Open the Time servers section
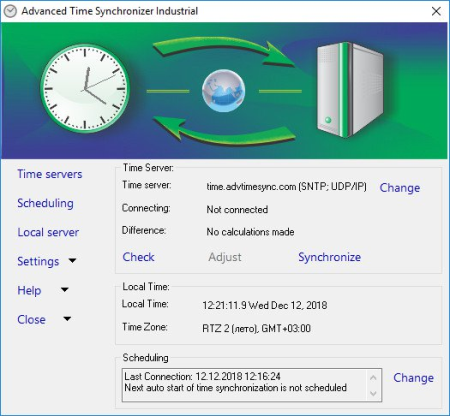This screenshot has width=450, height=416. (x=50, y=174)
